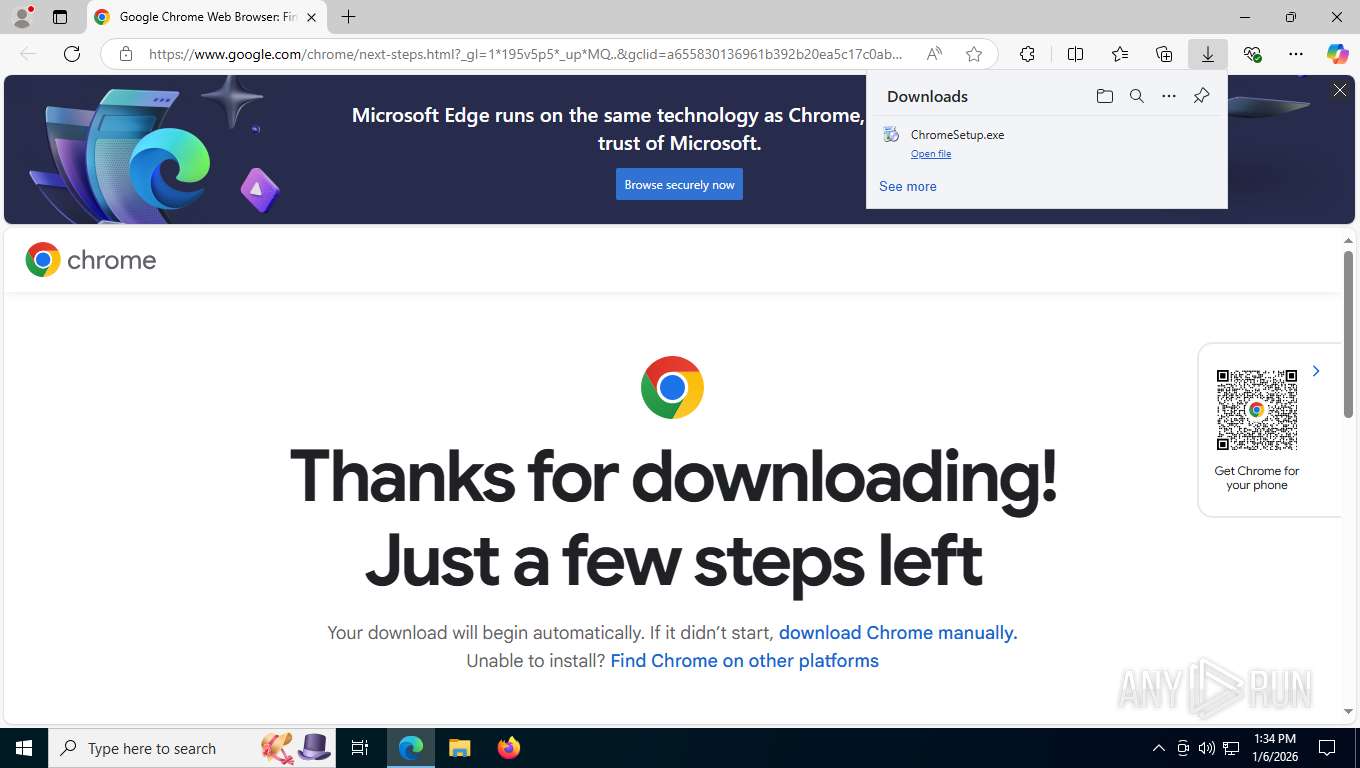Open the network tray icon
The image size is (1360, 768).
(x=1232, y=748)
